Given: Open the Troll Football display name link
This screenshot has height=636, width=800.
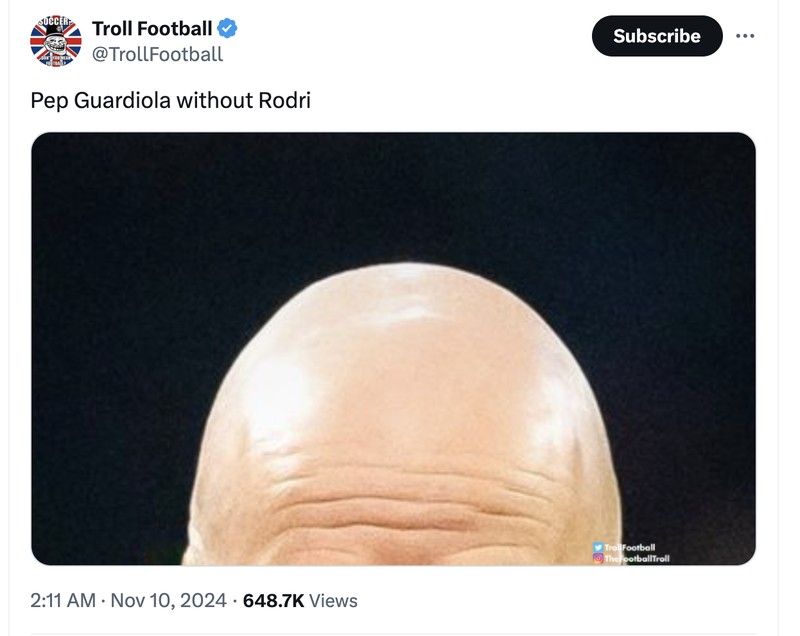Looking at the screenshot, I should 151,29.
